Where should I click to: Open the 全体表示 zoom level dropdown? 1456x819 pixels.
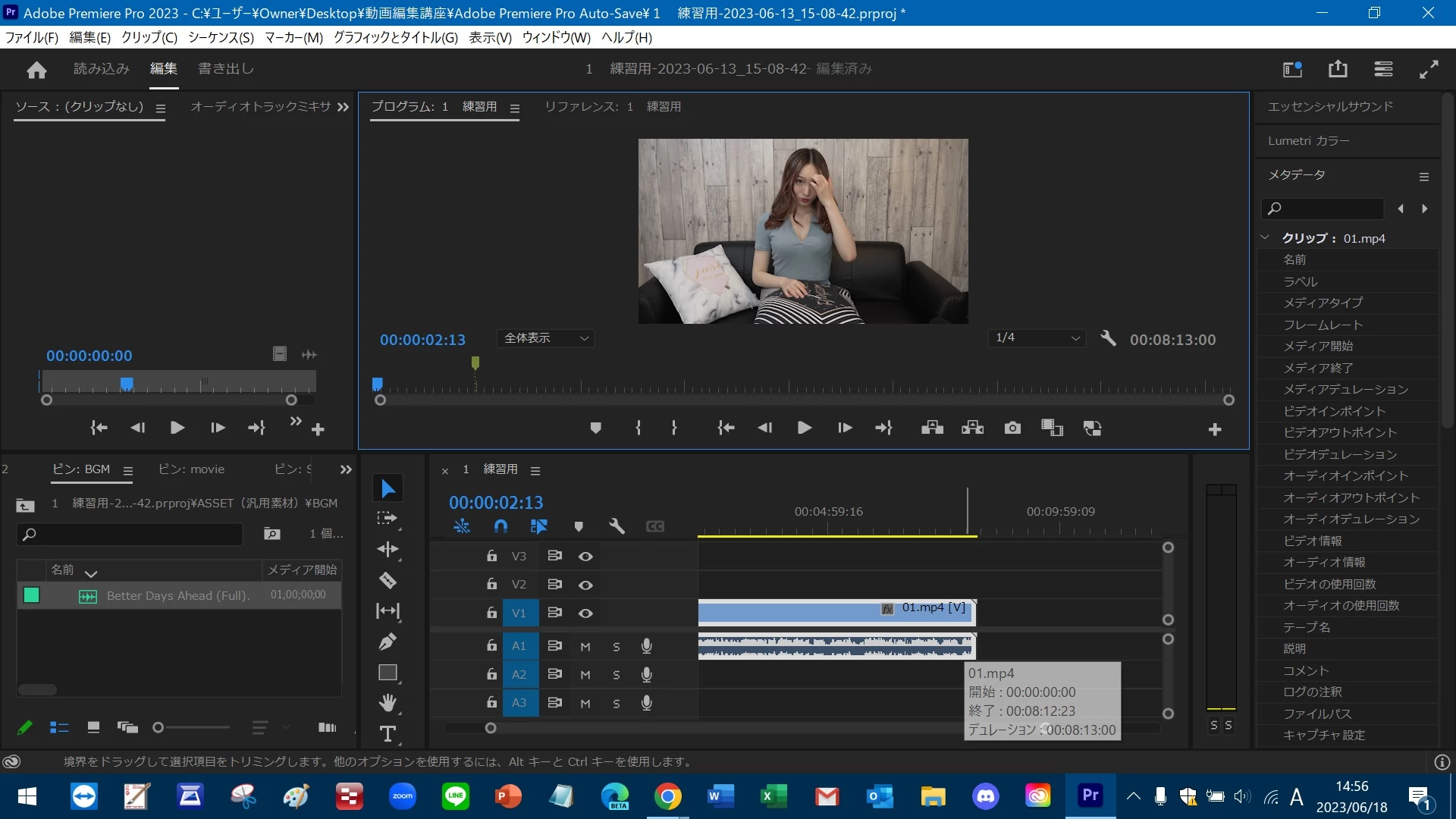coord(546,338)
